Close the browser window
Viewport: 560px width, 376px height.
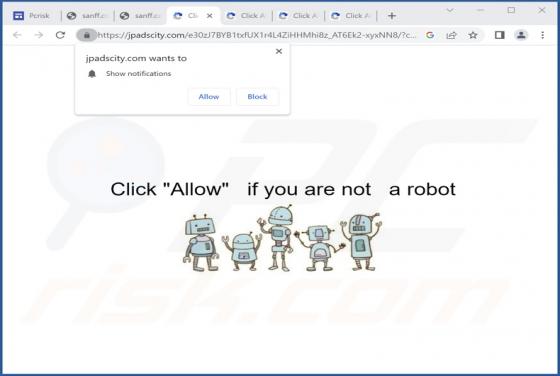(x=542, y=10)
